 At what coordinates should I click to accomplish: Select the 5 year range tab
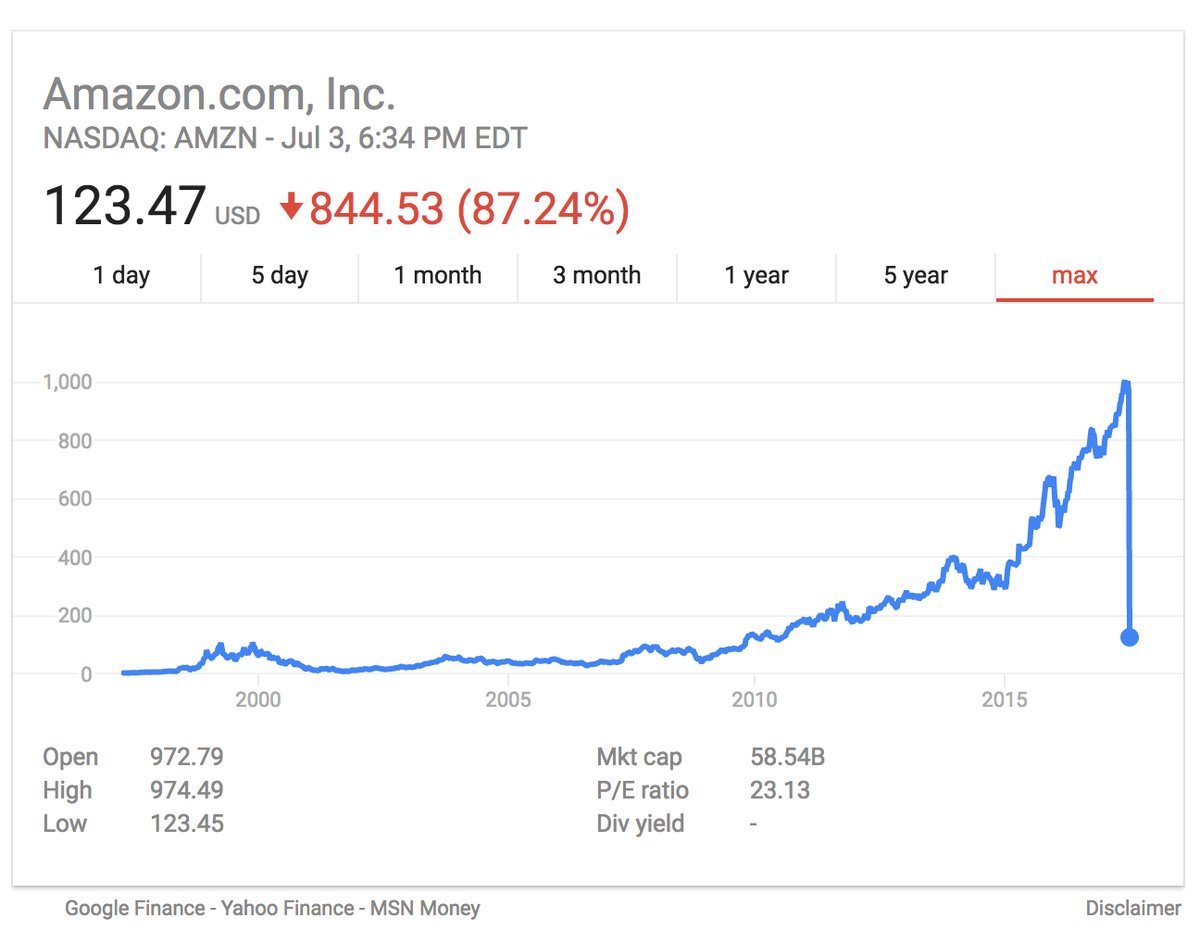click(915, 276)
